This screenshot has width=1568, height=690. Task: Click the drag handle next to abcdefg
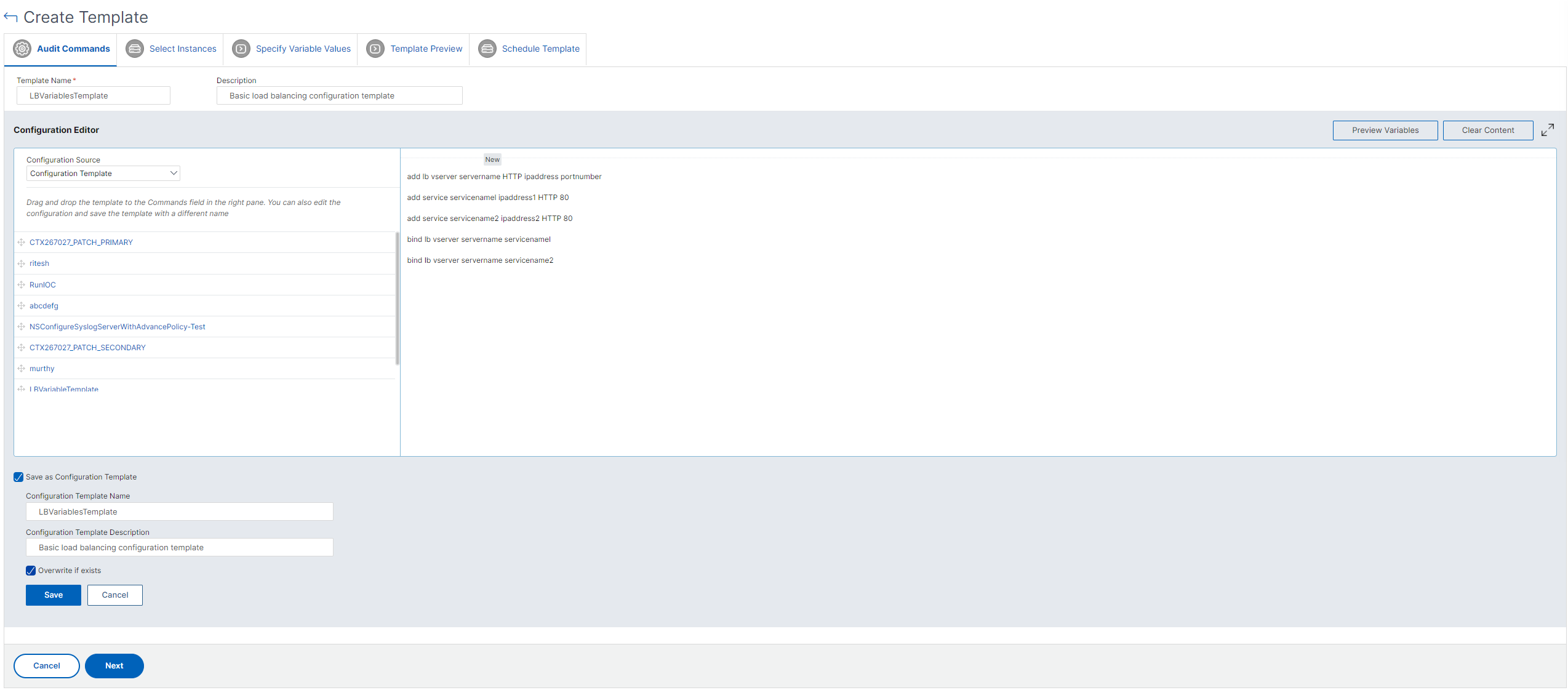tap(22, 306)
